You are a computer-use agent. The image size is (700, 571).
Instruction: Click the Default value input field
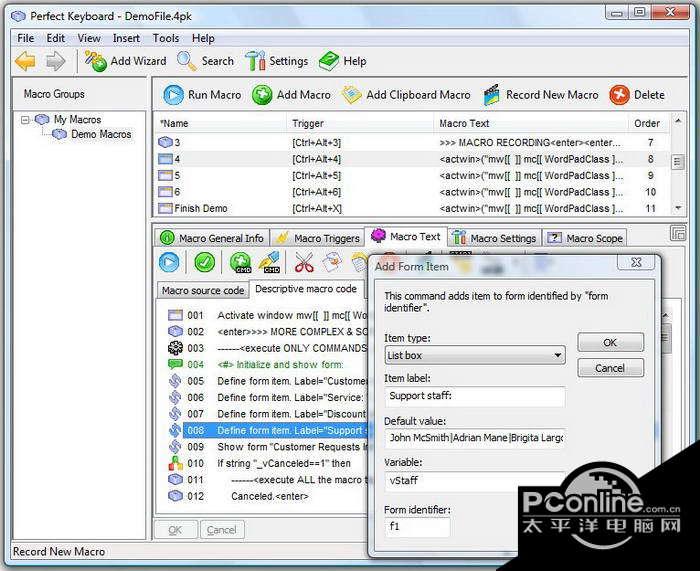[475, 438]
